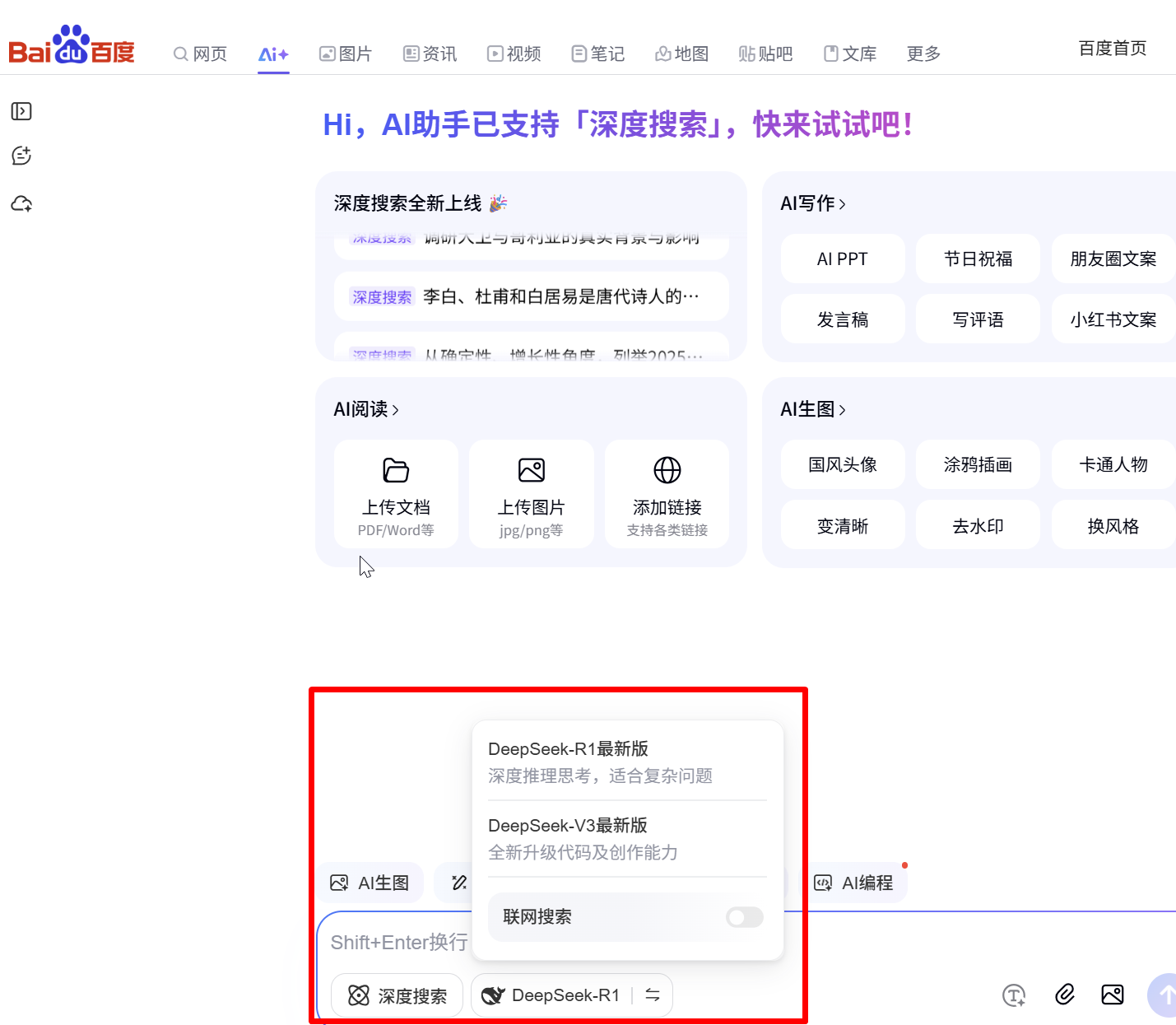Click the 卡通人物 button
Image resolution: width=1176 pixels, height=1025 pixels.
1113,464
